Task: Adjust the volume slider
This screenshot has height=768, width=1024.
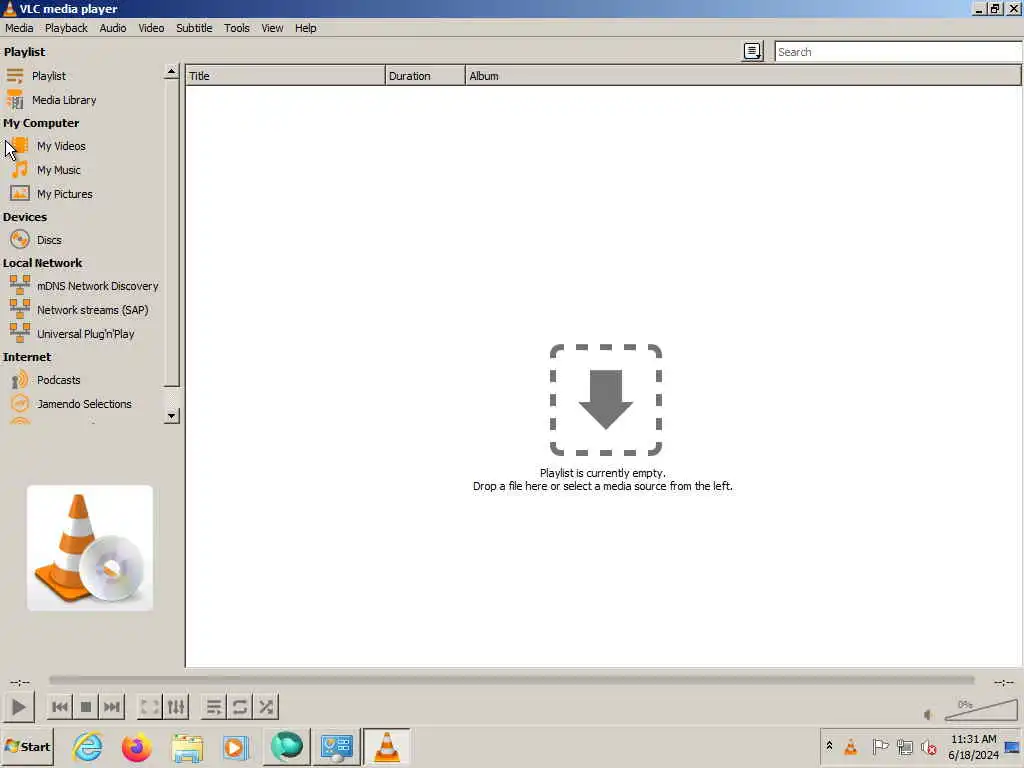Action: 981,710
